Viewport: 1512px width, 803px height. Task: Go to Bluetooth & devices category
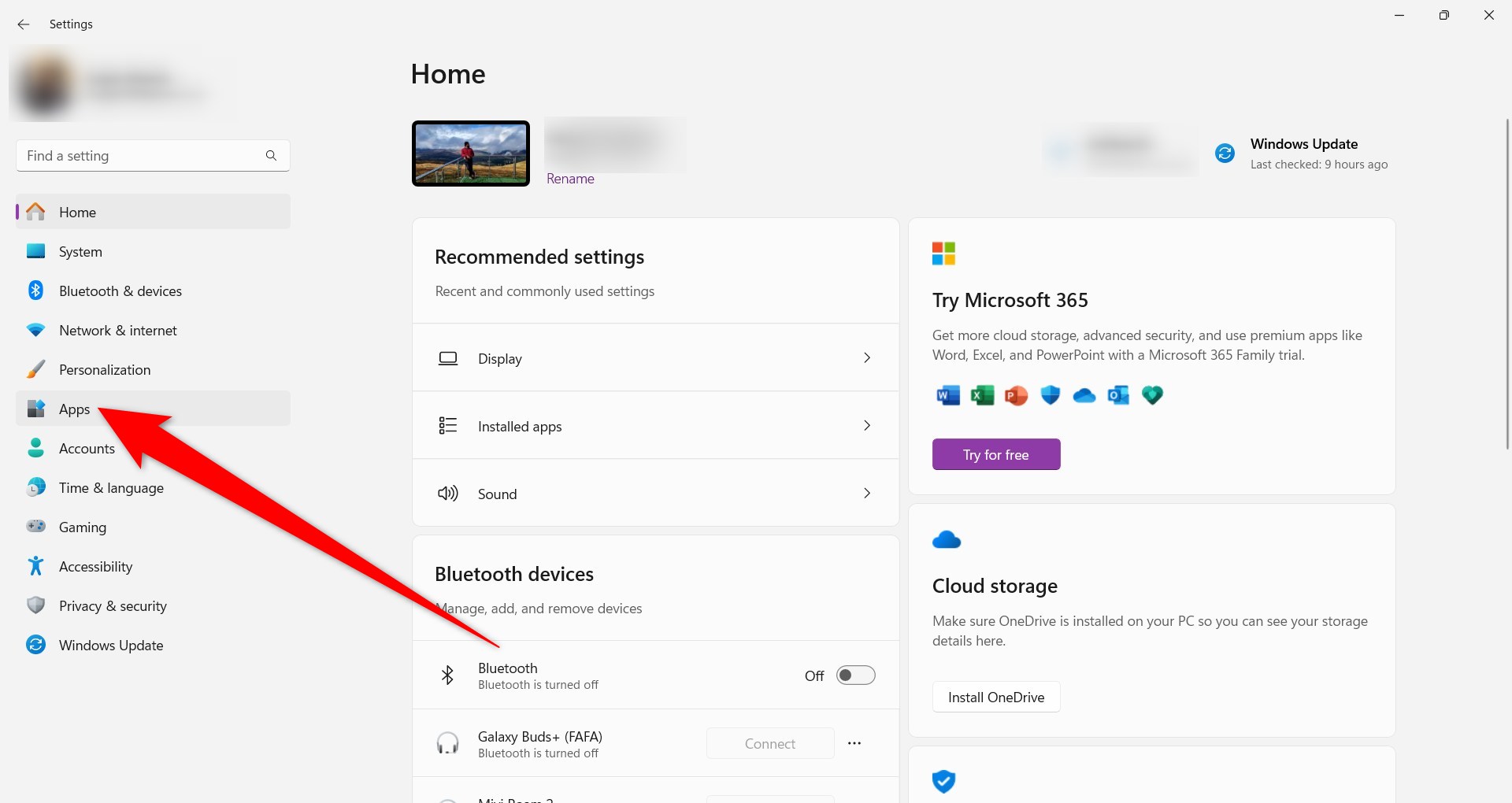point(153,290)
